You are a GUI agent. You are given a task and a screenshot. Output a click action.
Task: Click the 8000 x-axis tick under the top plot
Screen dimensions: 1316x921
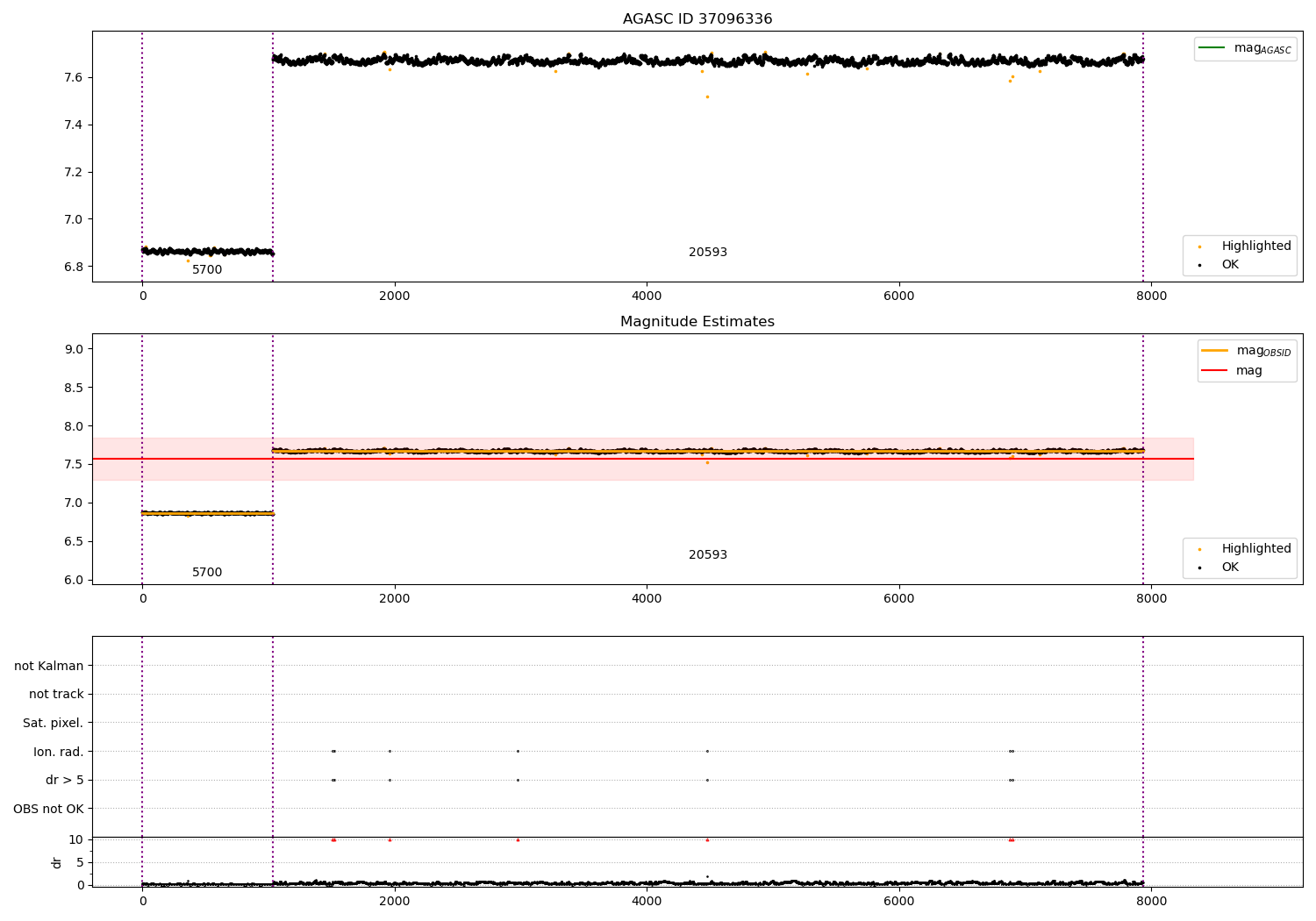coord(1151,296)
